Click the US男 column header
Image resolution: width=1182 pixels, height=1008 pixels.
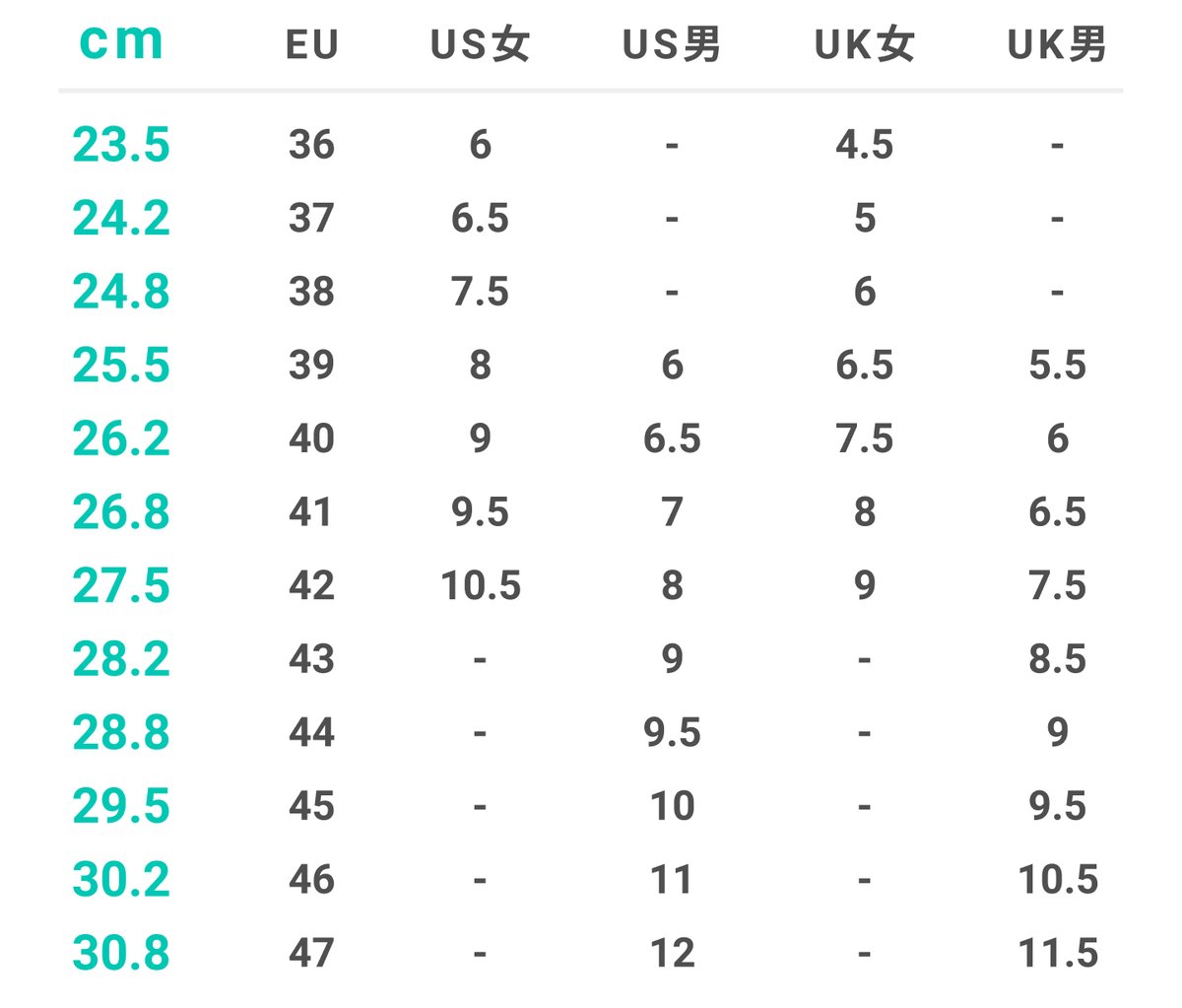pos(672,45)
